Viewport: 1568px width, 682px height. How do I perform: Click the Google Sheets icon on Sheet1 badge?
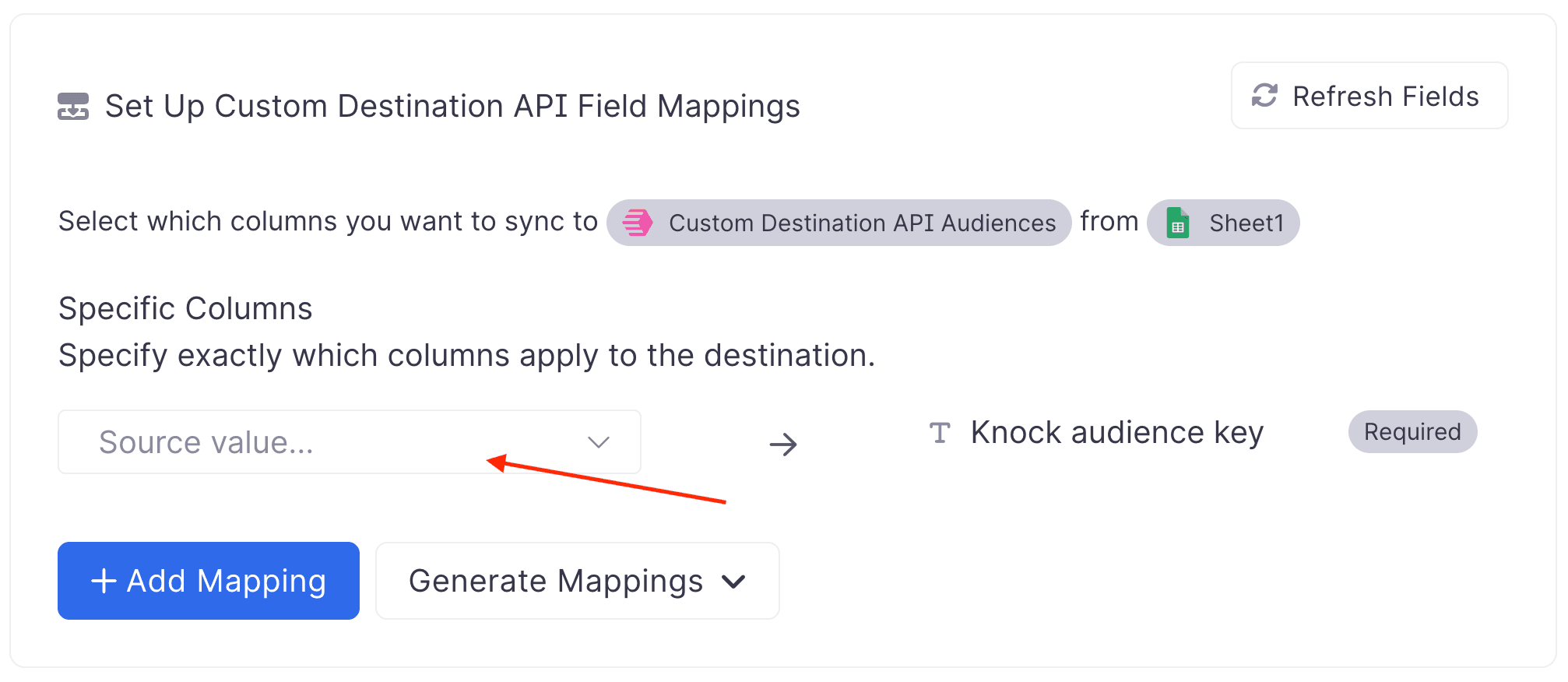(1180, 223)
